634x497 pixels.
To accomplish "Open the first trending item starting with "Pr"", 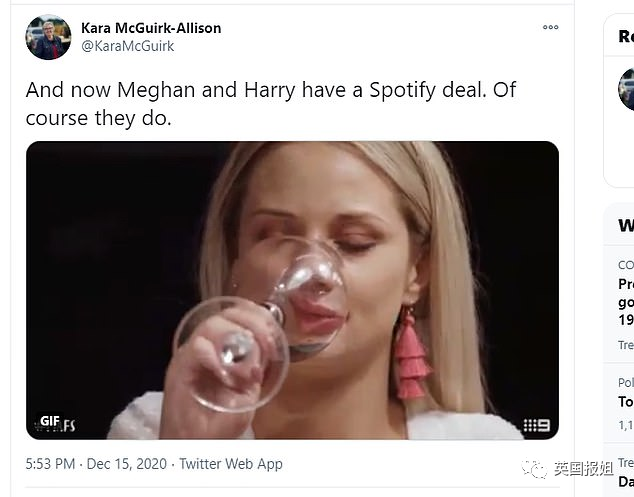I will click(626, 284).
